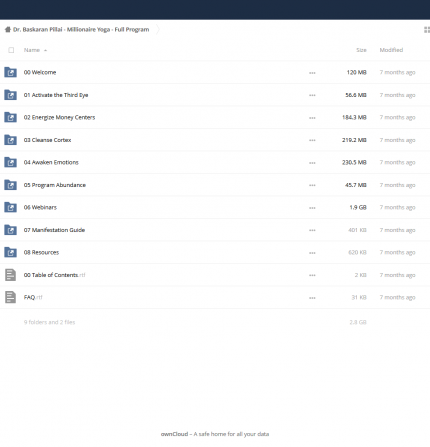Open more actions for FAQ.rtf

point(312,298)
